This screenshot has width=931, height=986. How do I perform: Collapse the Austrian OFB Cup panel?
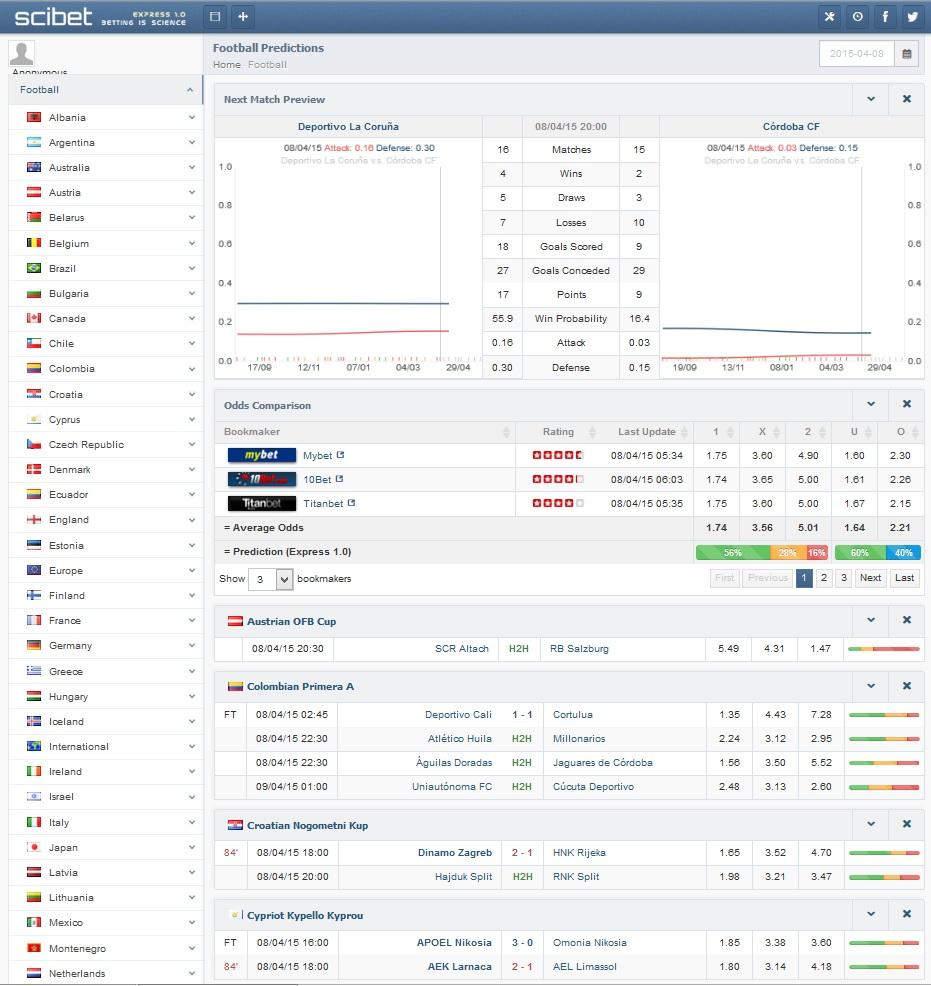click(871, 620)
